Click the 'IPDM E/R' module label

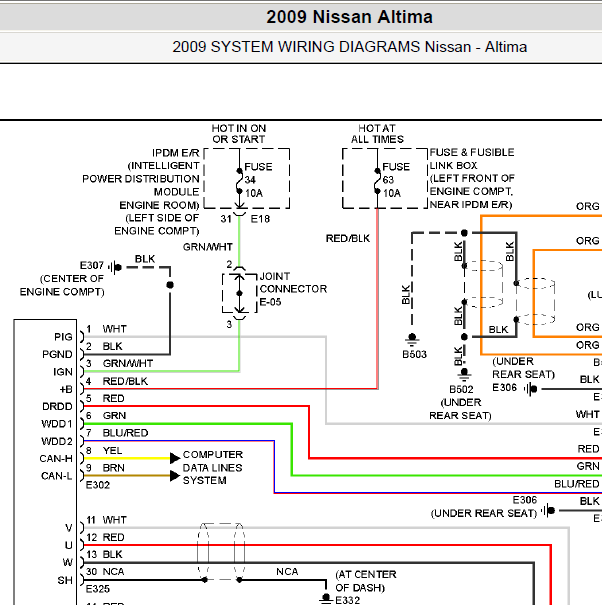[176, 153]
